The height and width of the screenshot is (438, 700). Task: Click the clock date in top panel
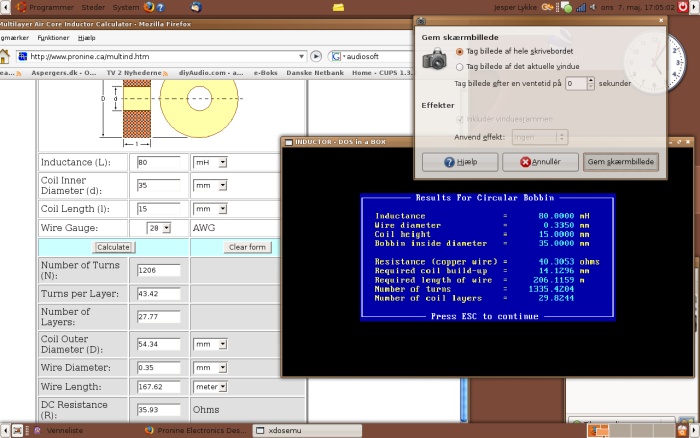point(638,7)
